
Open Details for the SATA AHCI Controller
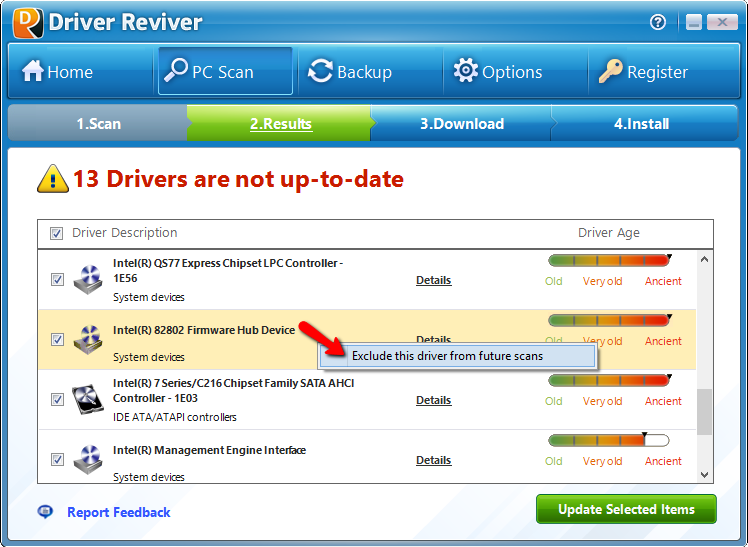coord(433,400)
